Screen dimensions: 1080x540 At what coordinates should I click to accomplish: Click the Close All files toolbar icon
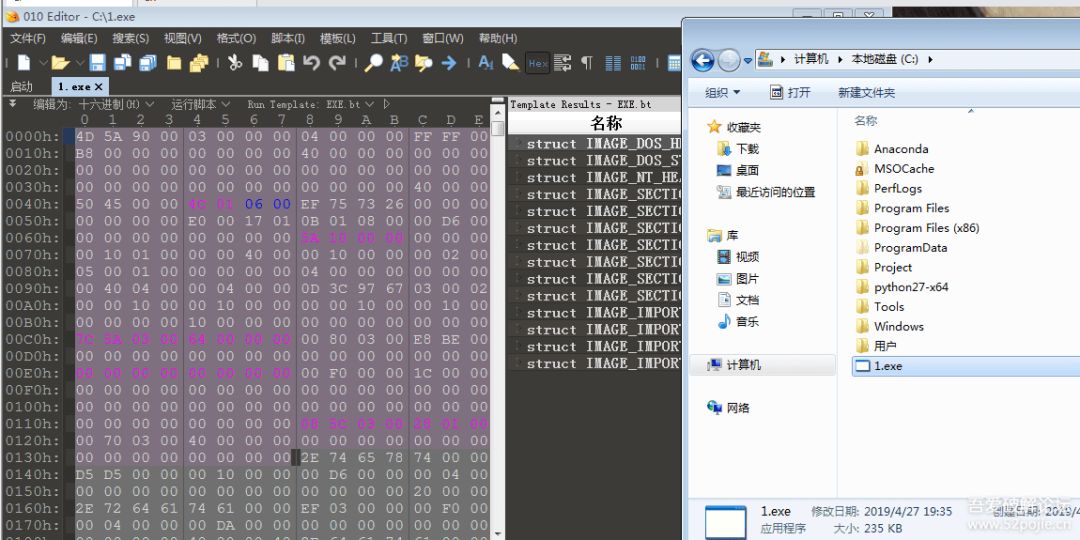point(199,63)
